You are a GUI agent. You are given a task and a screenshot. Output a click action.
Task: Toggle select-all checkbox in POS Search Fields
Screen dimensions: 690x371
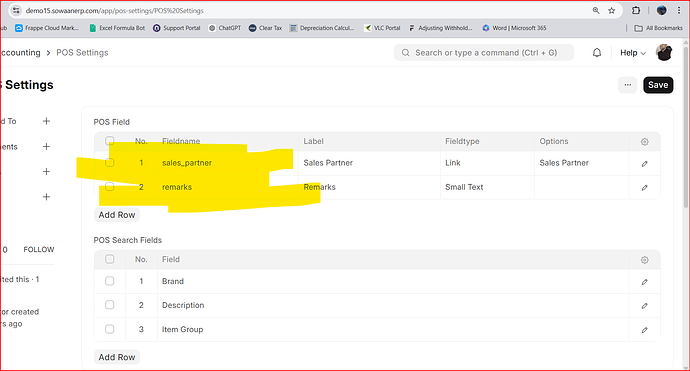(x=110, y=259)
